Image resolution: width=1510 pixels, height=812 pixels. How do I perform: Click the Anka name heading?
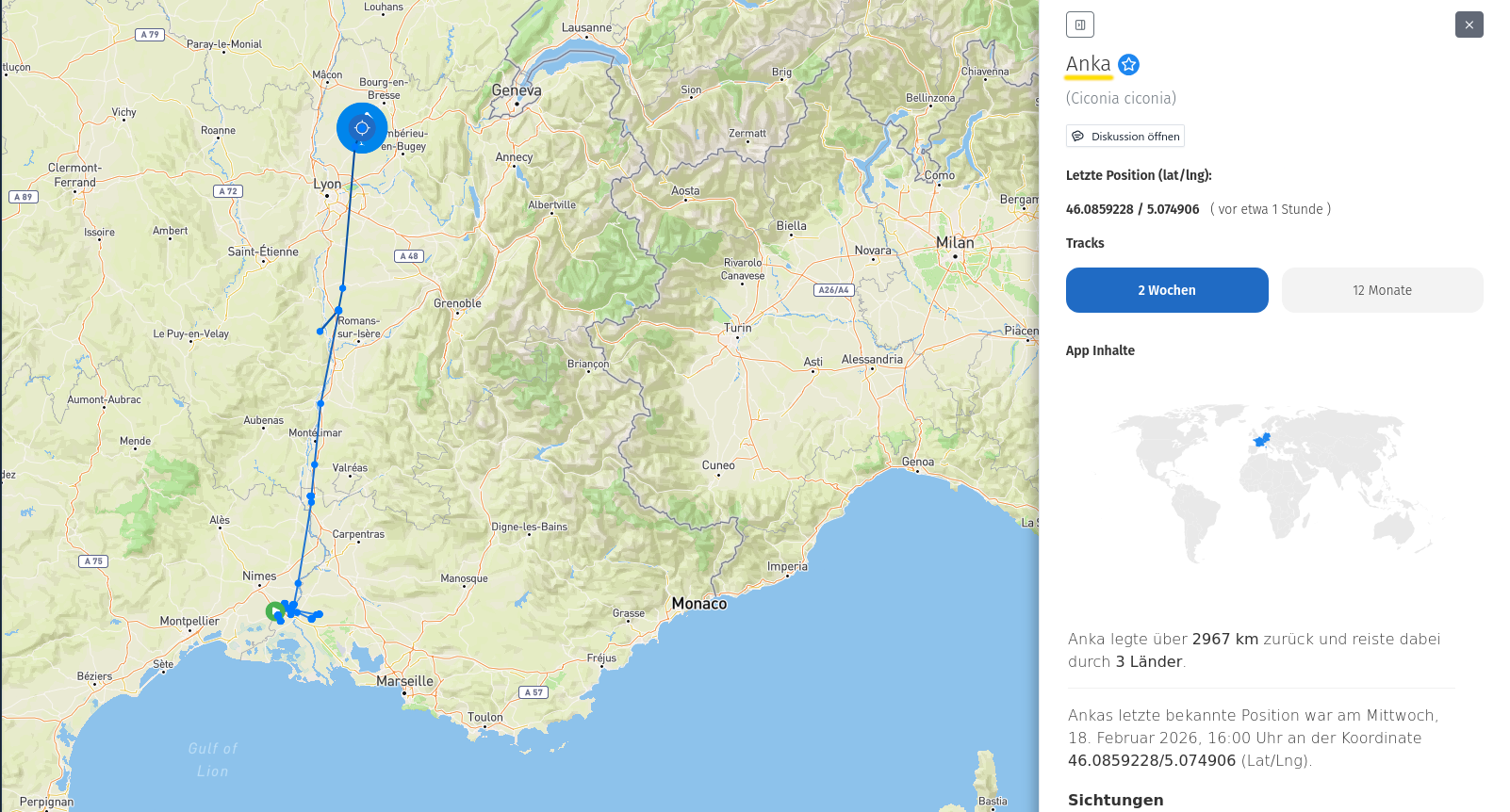click(x=1088, y=64)
